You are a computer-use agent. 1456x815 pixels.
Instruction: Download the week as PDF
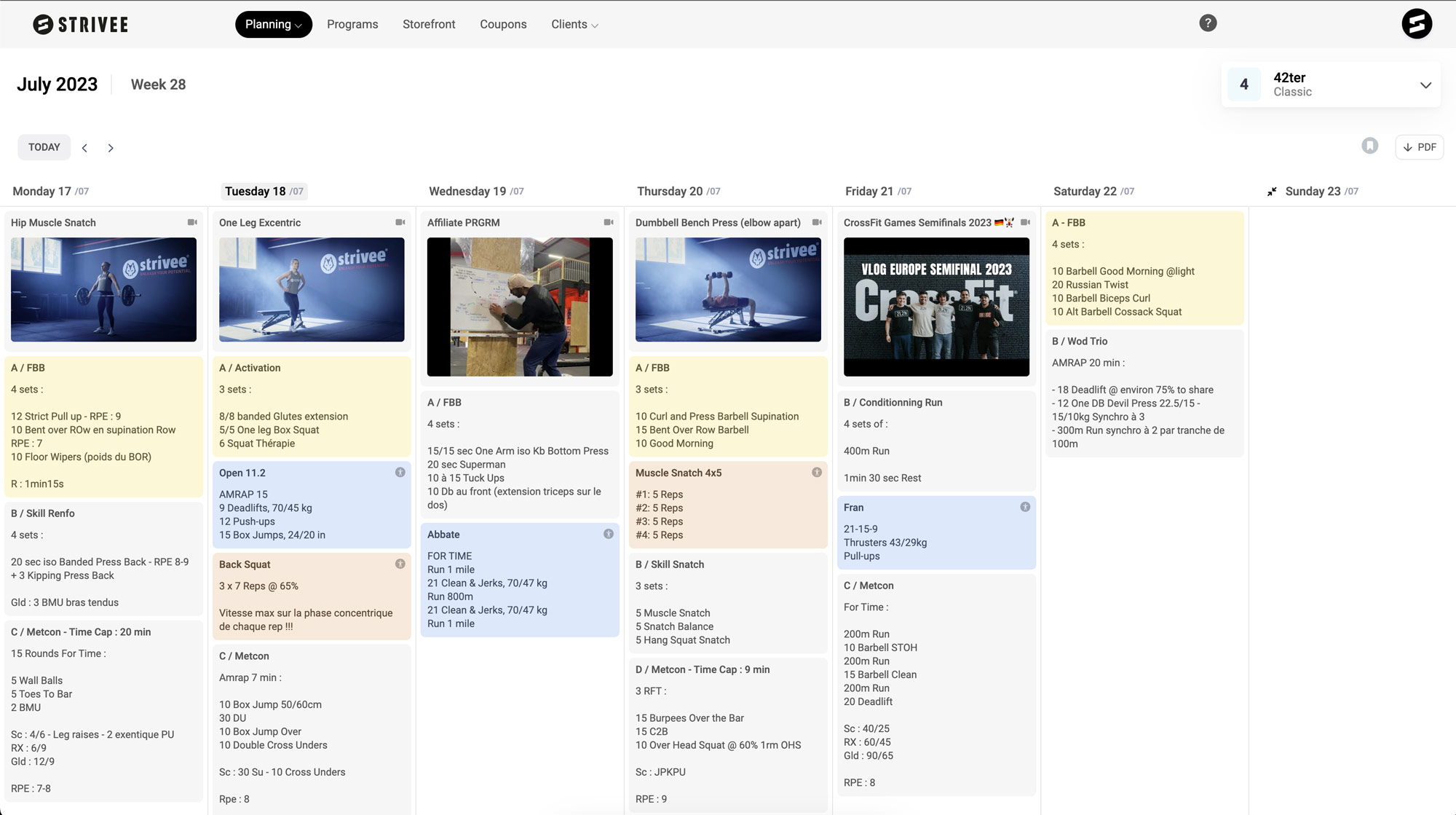(x=1419, y=147)
